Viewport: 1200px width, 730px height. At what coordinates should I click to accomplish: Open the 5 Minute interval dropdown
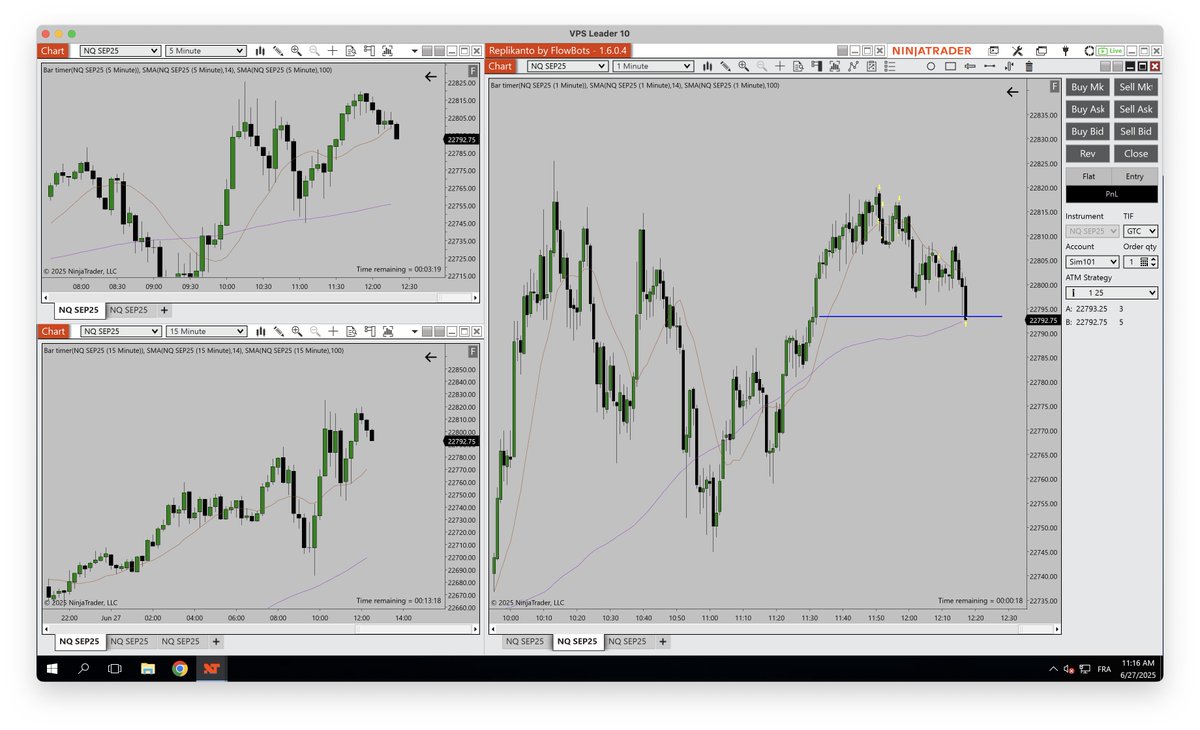(206, 50)
